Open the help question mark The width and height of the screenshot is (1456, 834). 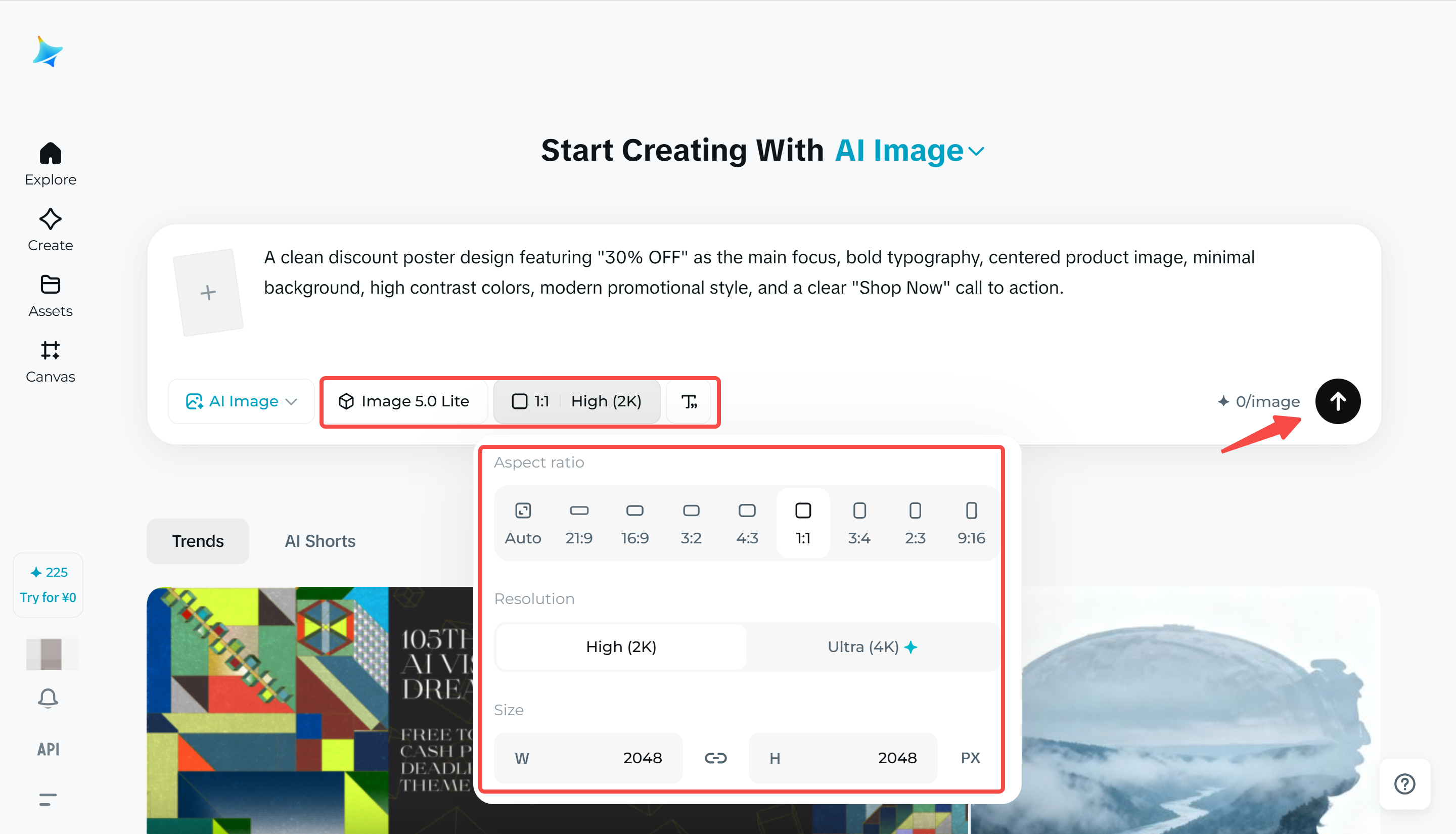point(1404,785)
